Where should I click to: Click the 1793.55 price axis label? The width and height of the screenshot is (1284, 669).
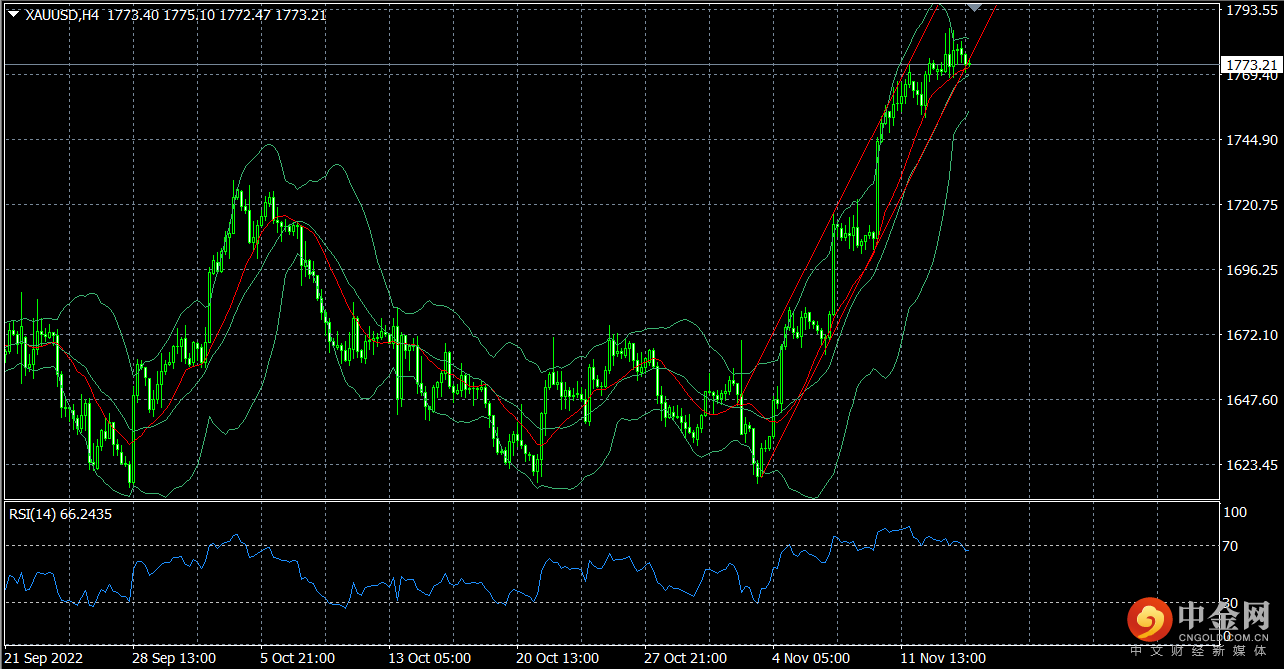[x=1251, y=10]
